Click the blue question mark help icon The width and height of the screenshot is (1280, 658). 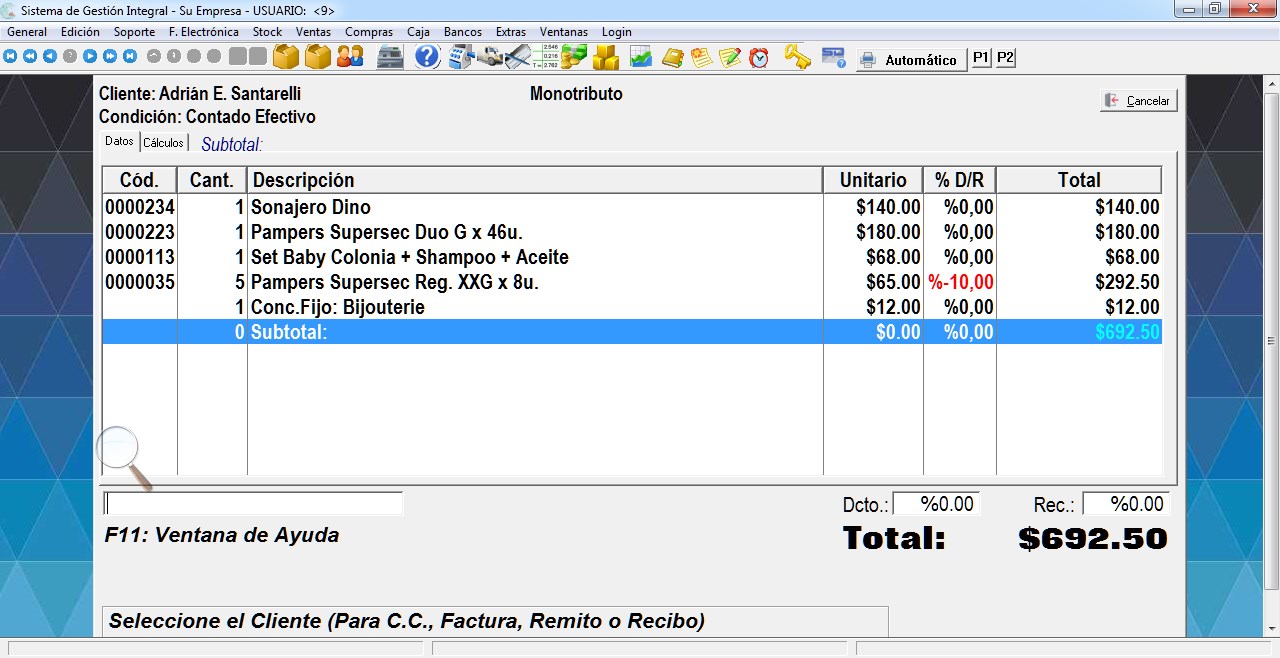point(427,57)
